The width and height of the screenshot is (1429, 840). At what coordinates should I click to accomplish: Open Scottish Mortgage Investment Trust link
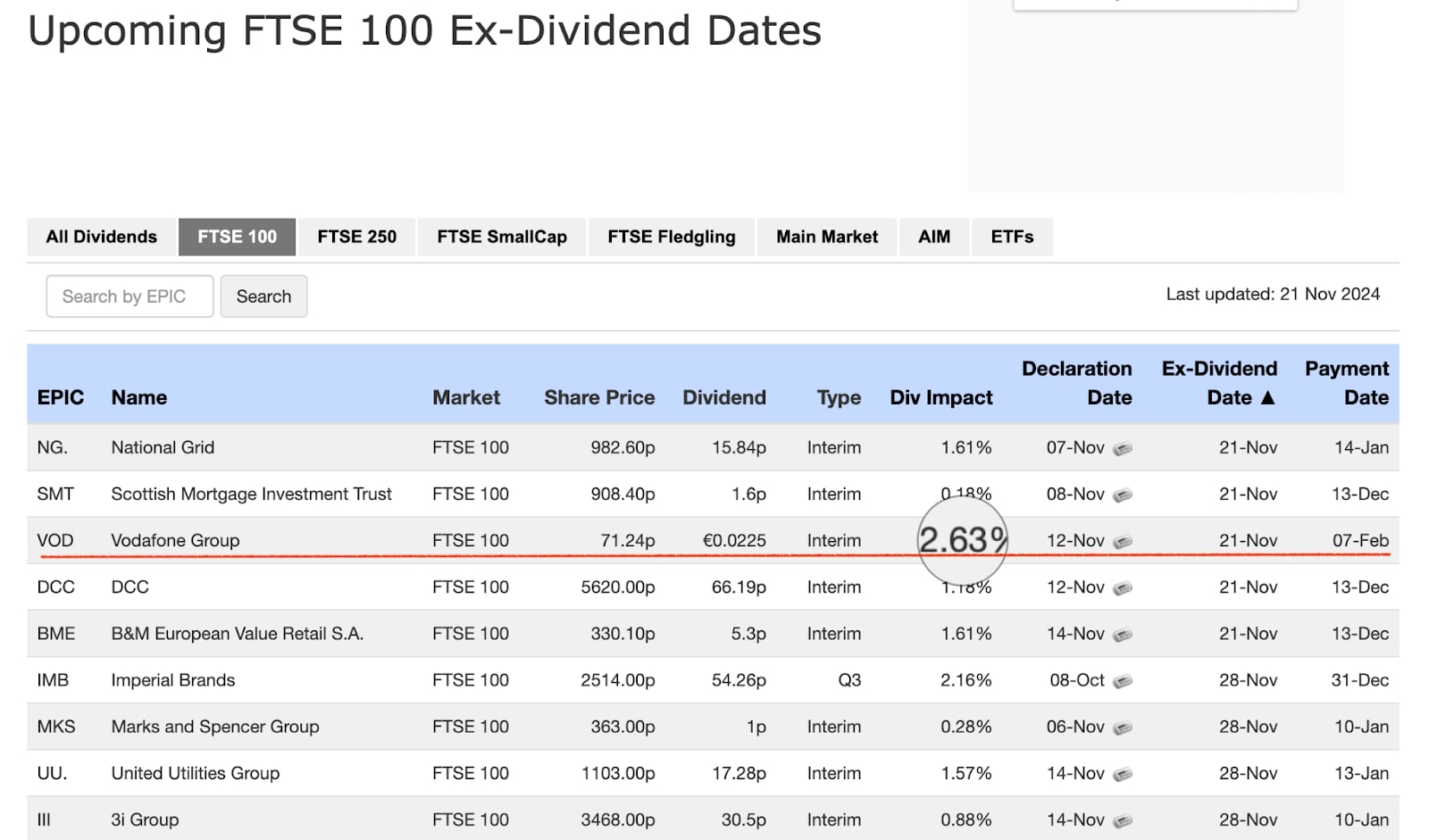point(251,494)
